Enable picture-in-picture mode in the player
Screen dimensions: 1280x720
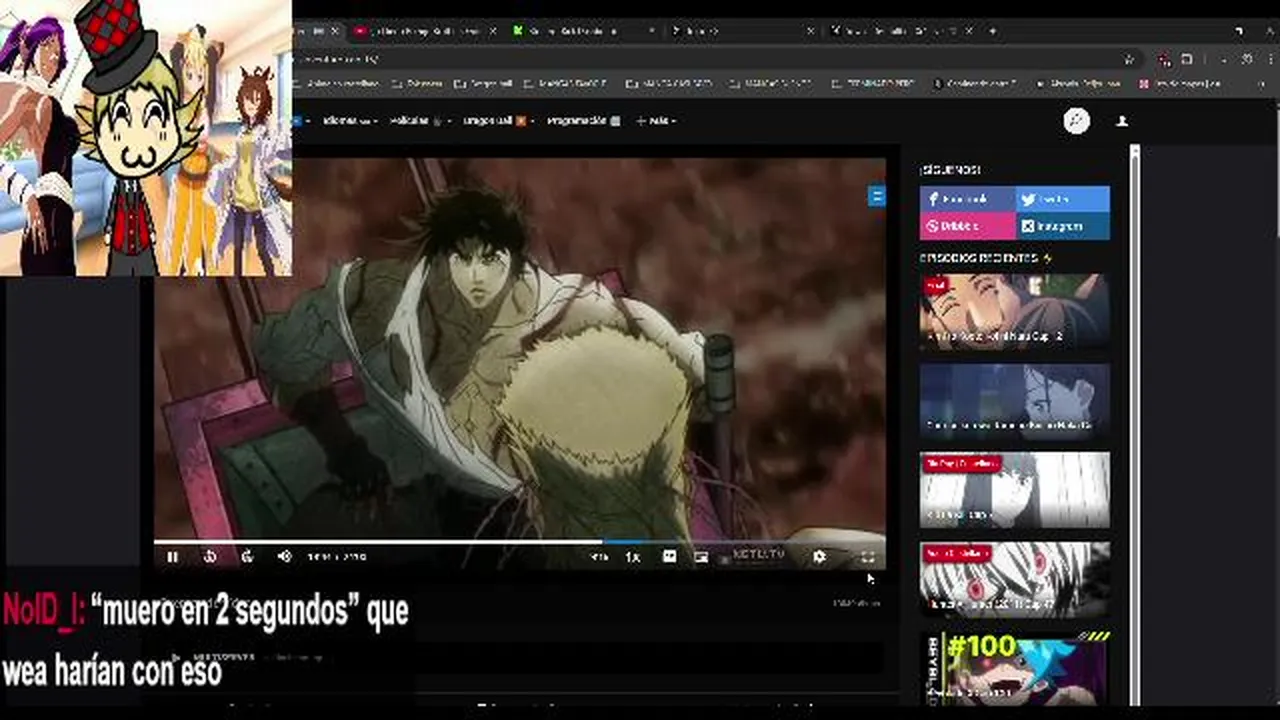point(701,557)
